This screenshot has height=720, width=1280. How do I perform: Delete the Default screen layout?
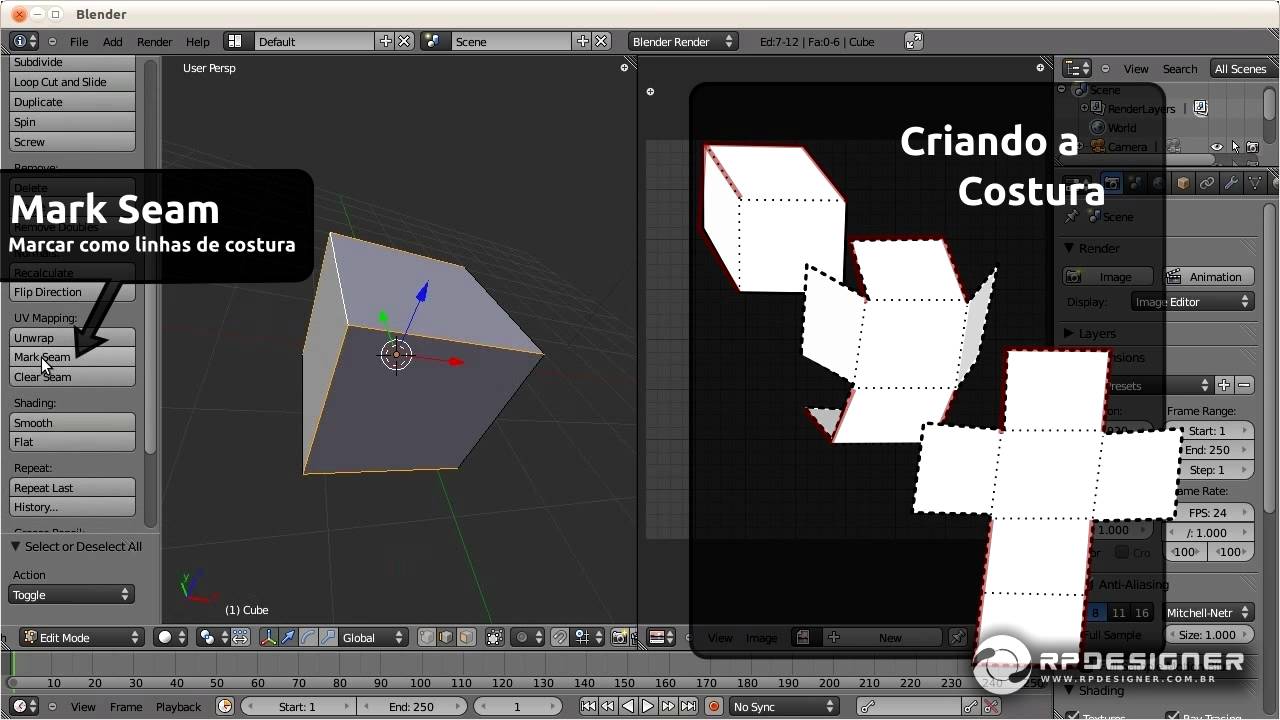point(404,41)
